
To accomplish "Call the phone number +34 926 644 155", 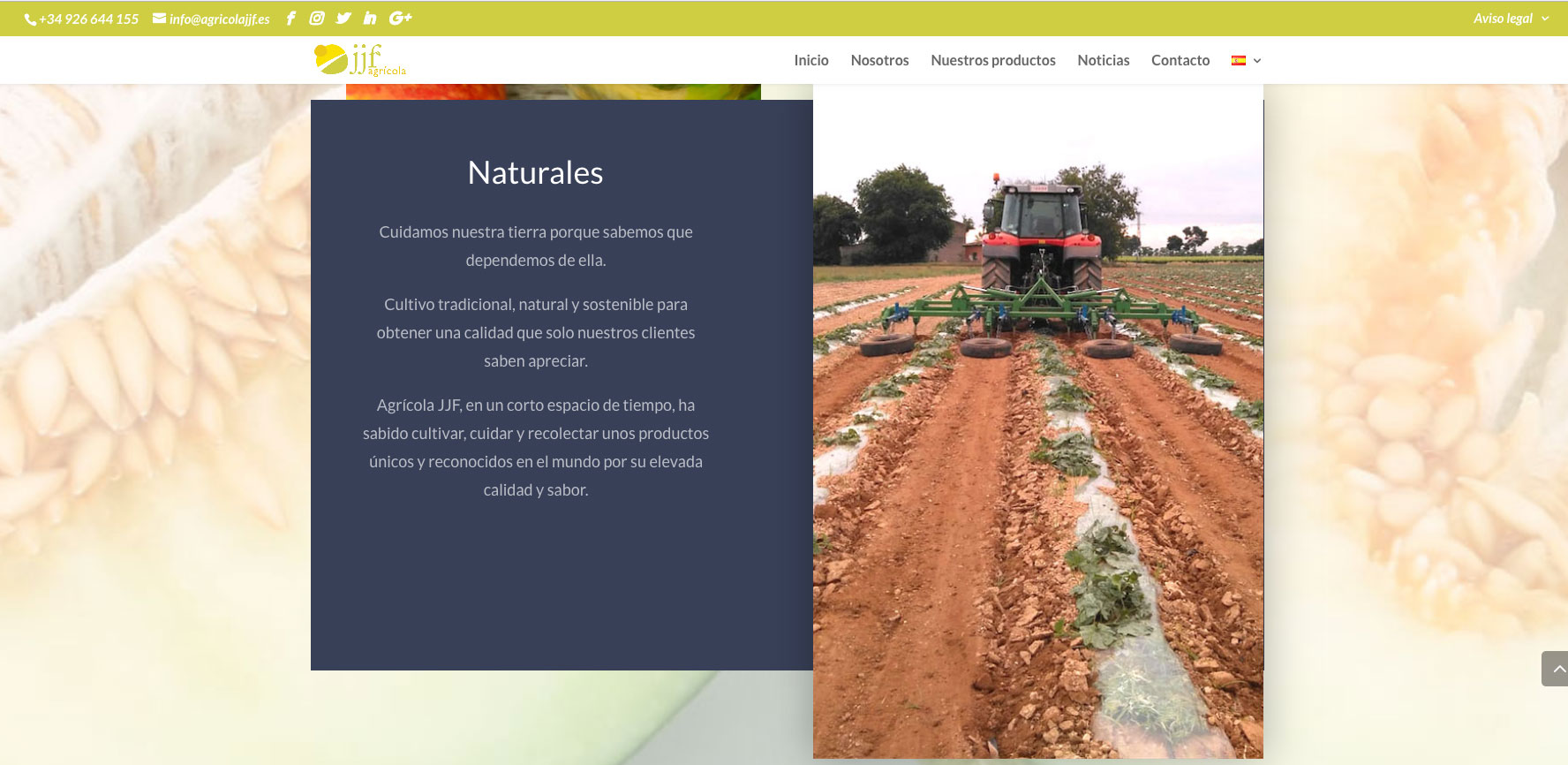I will [x=88, y=19].
